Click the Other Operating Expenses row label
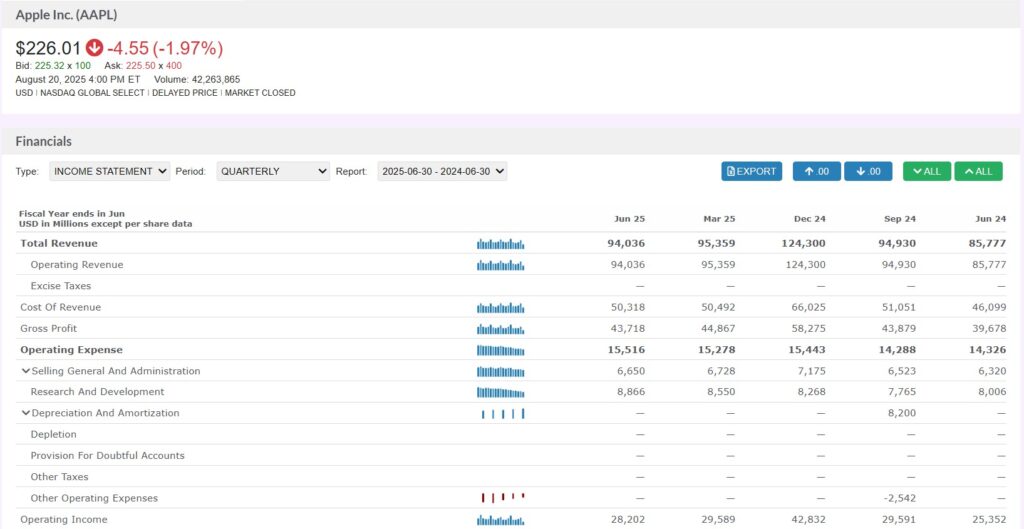This screenshot has width=1024, height=529. point(94,498)
